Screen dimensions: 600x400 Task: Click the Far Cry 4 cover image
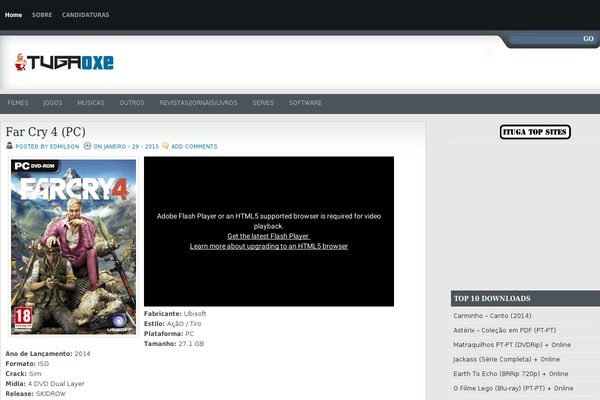(x=73, y=247)
